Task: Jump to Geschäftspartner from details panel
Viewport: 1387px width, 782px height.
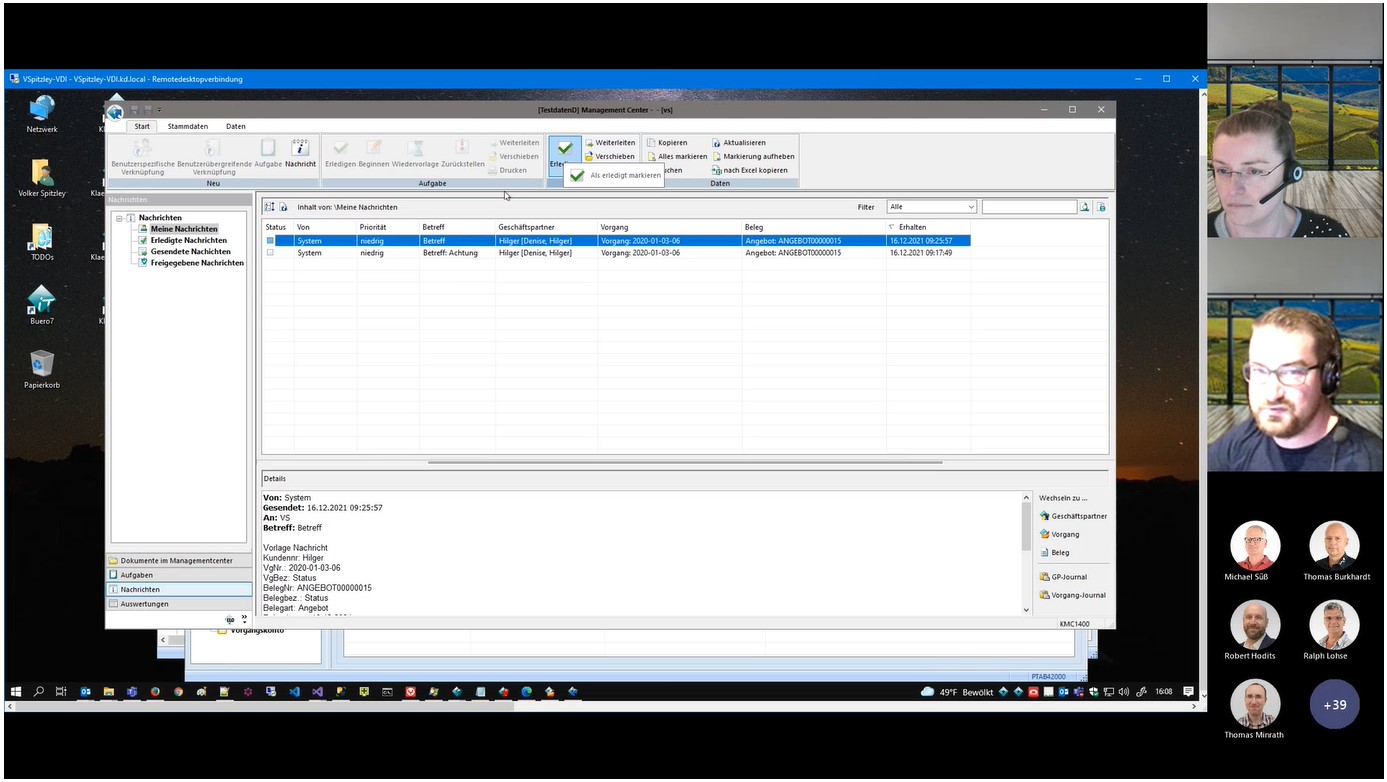Action: (x=1072, y=516)
